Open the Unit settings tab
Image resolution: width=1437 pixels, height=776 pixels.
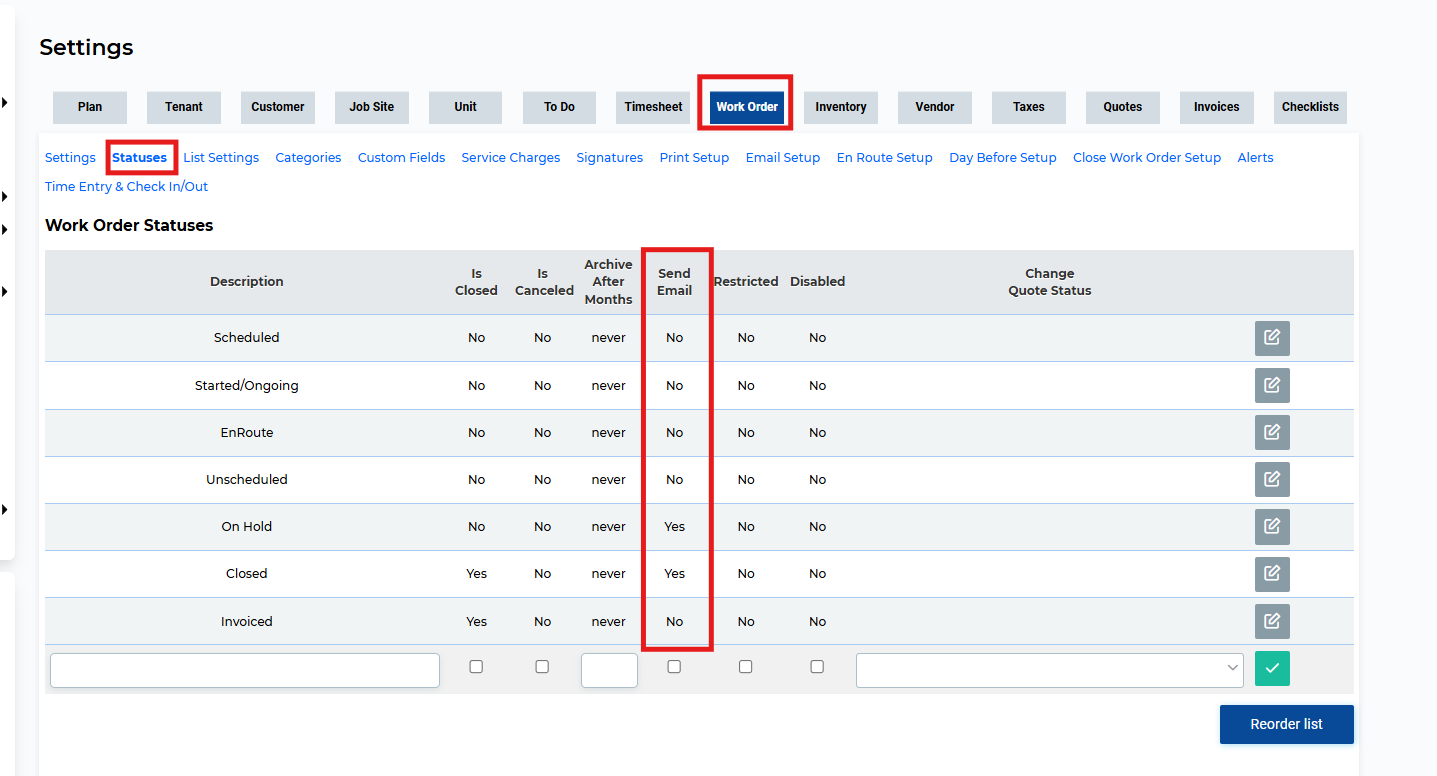point(466,107)
